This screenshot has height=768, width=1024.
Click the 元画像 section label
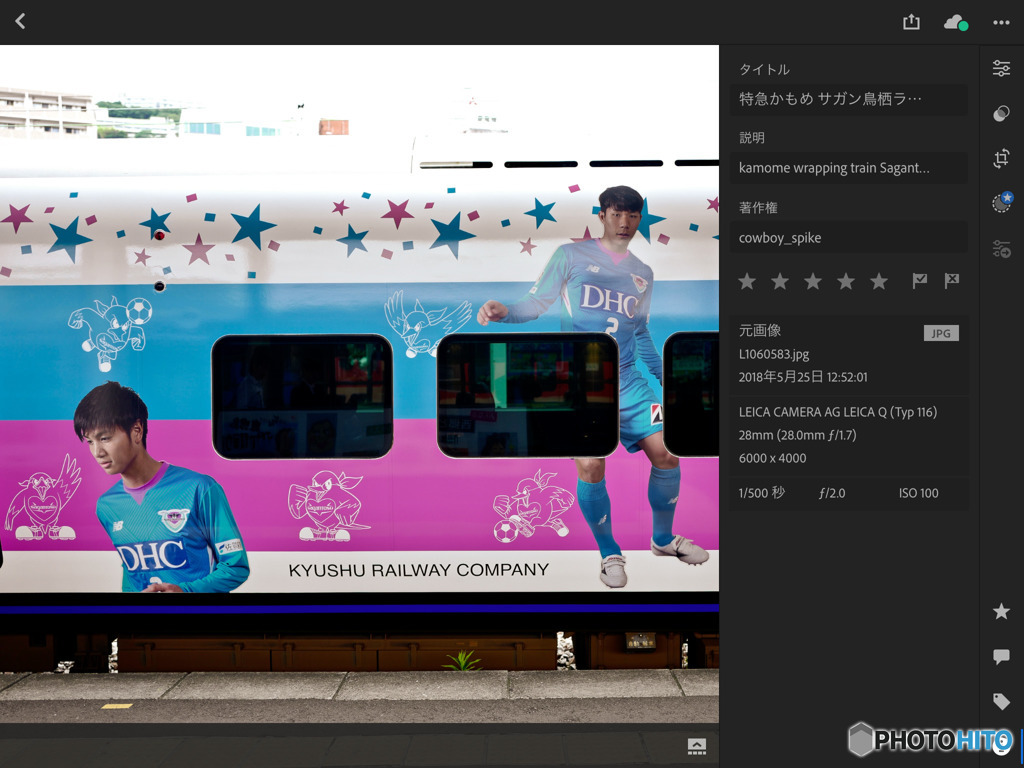click(760, 330)
